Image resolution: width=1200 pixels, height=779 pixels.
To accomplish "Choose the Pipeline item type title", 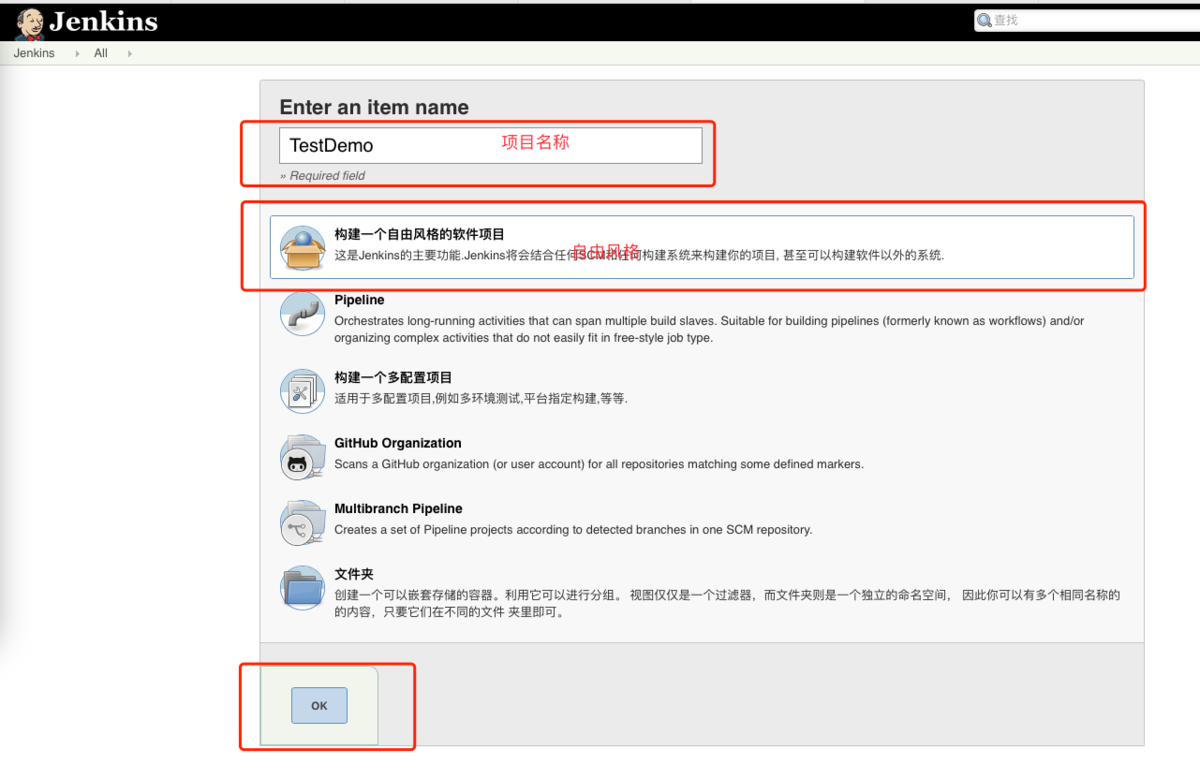I will (x=359, y=300).
